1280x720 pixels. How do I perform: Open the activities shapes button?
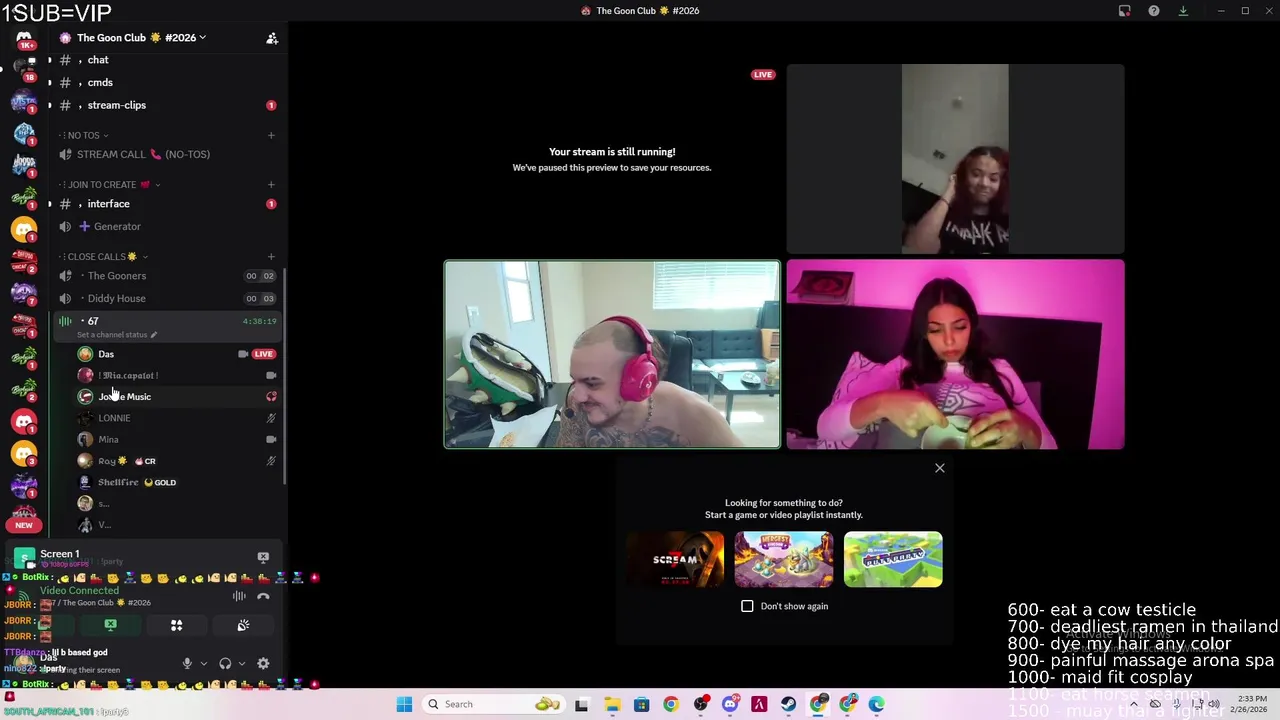pos(176,625)
